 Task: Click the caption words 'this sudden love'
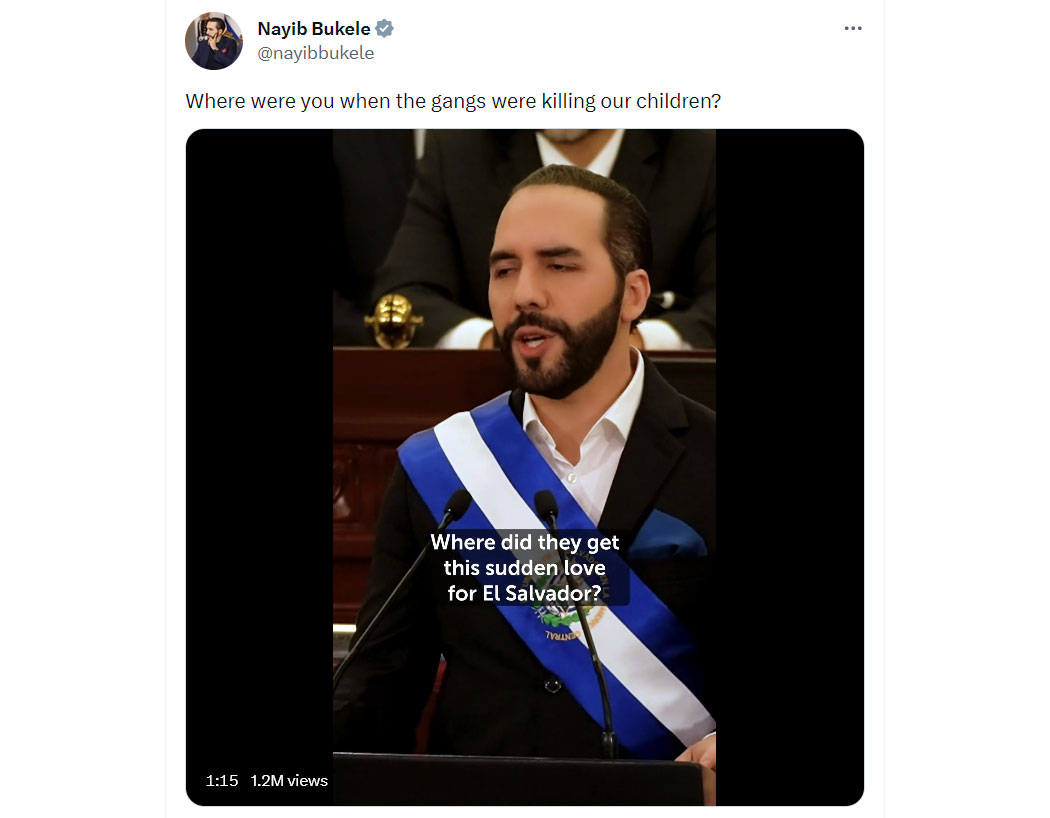[524, 568]
